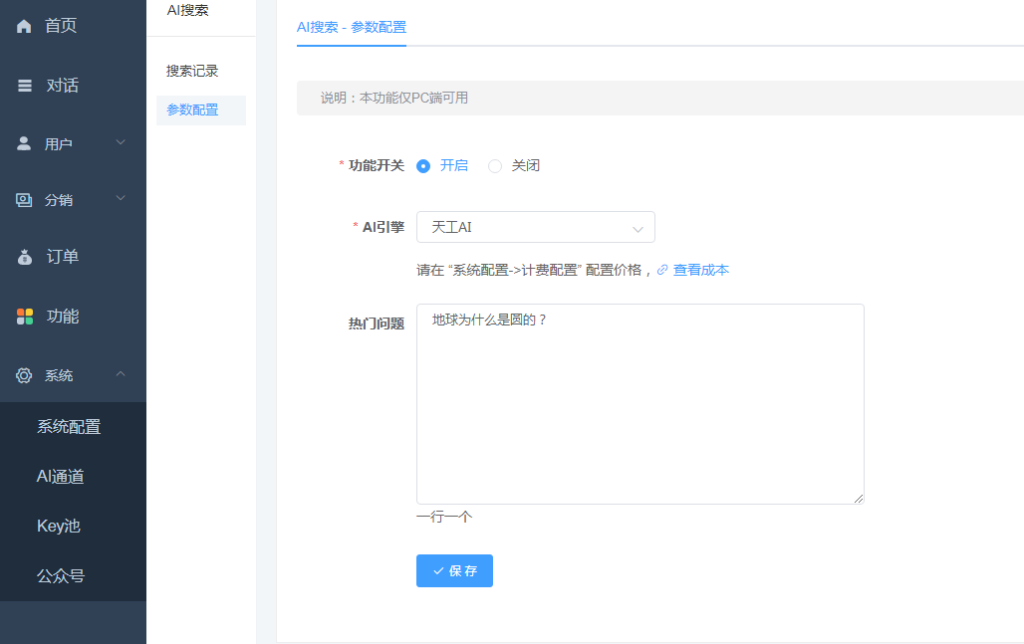Open the 用户 user section icon

[x=23, y=142]
